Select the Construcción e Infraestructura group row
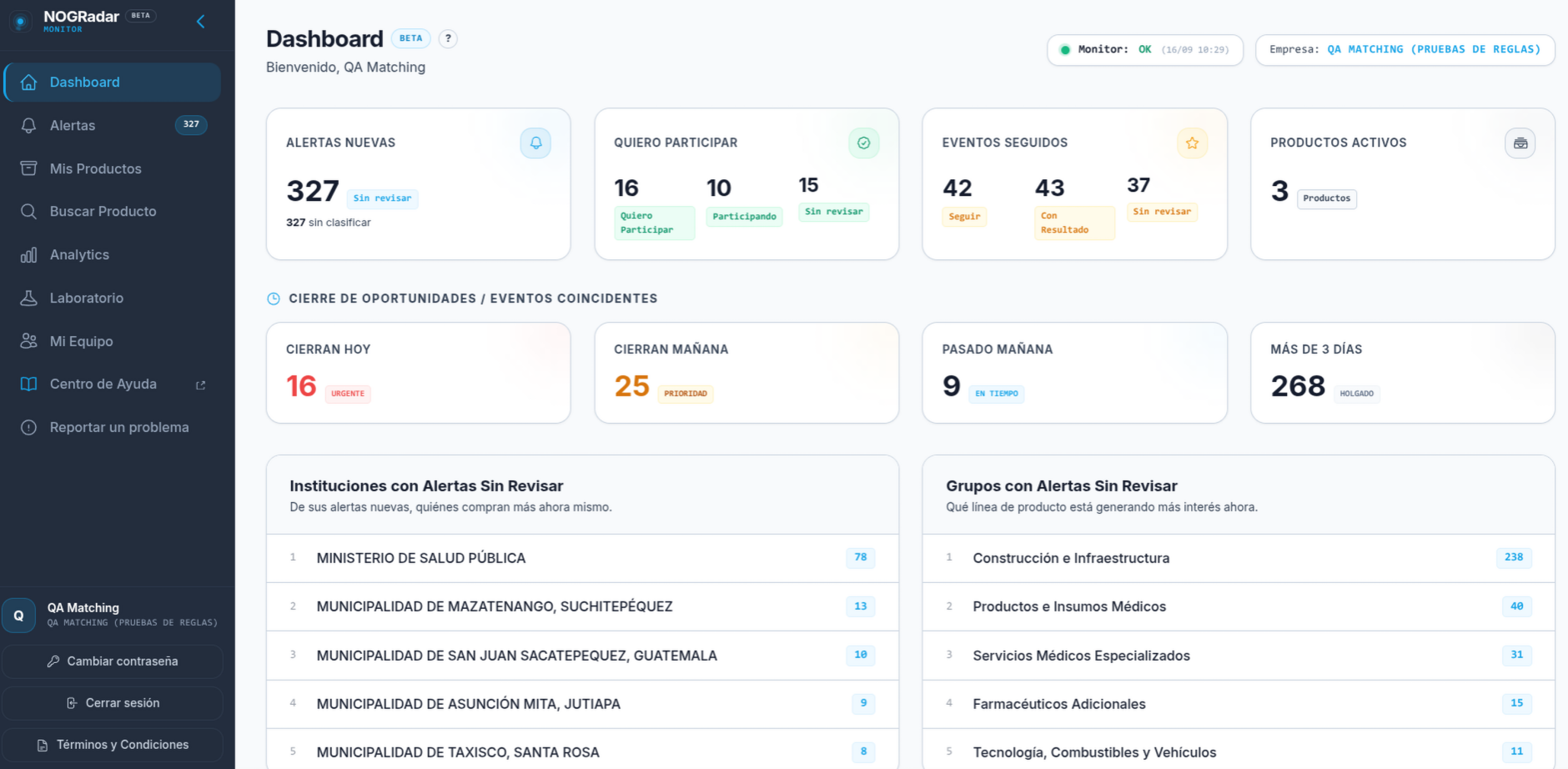 [x=1239, y=558]
